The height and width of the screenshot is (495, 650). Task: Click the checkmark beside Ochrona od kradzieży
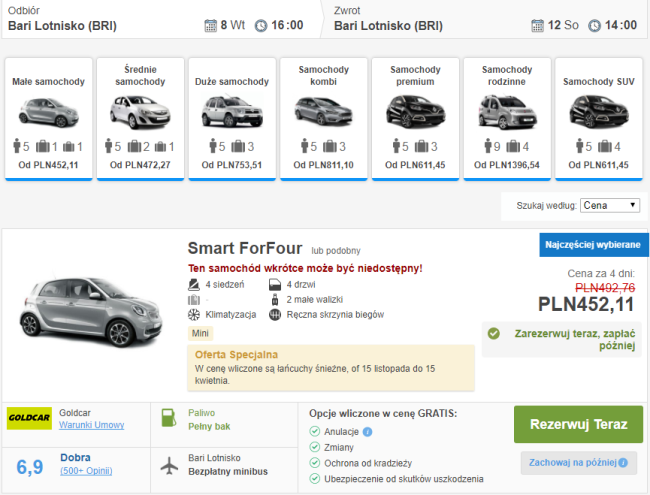click(315, 463)
